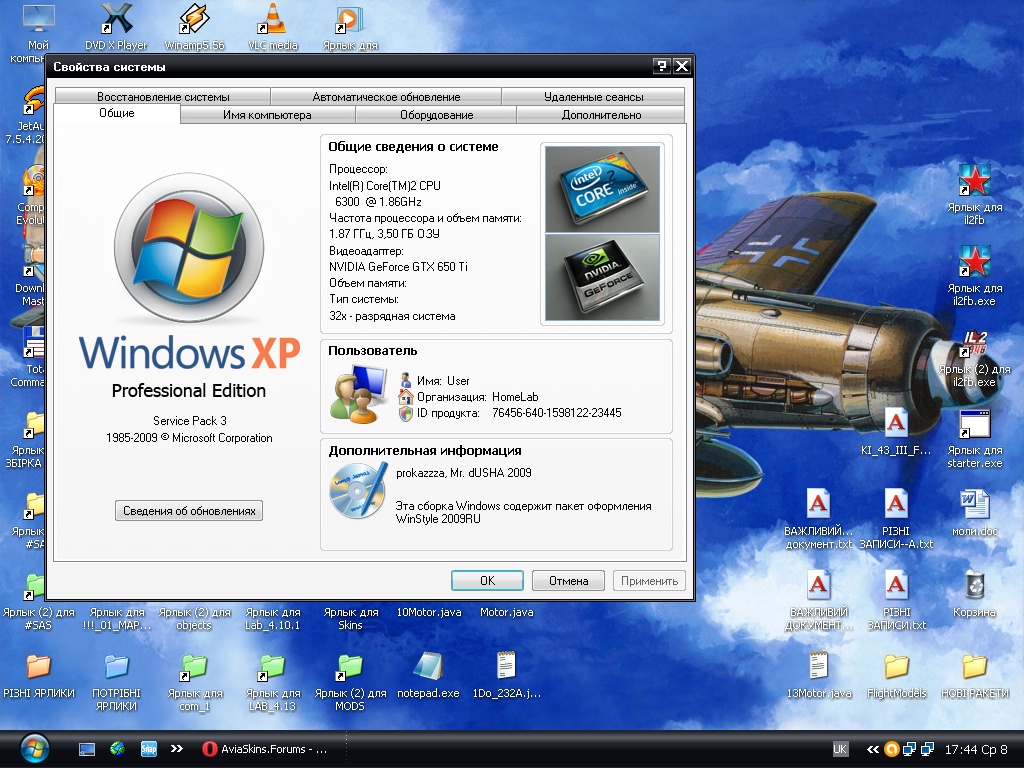Click the 'Организация: HomeLab' line
Screen dimensions: 1024x768
(x=477, y=396)
